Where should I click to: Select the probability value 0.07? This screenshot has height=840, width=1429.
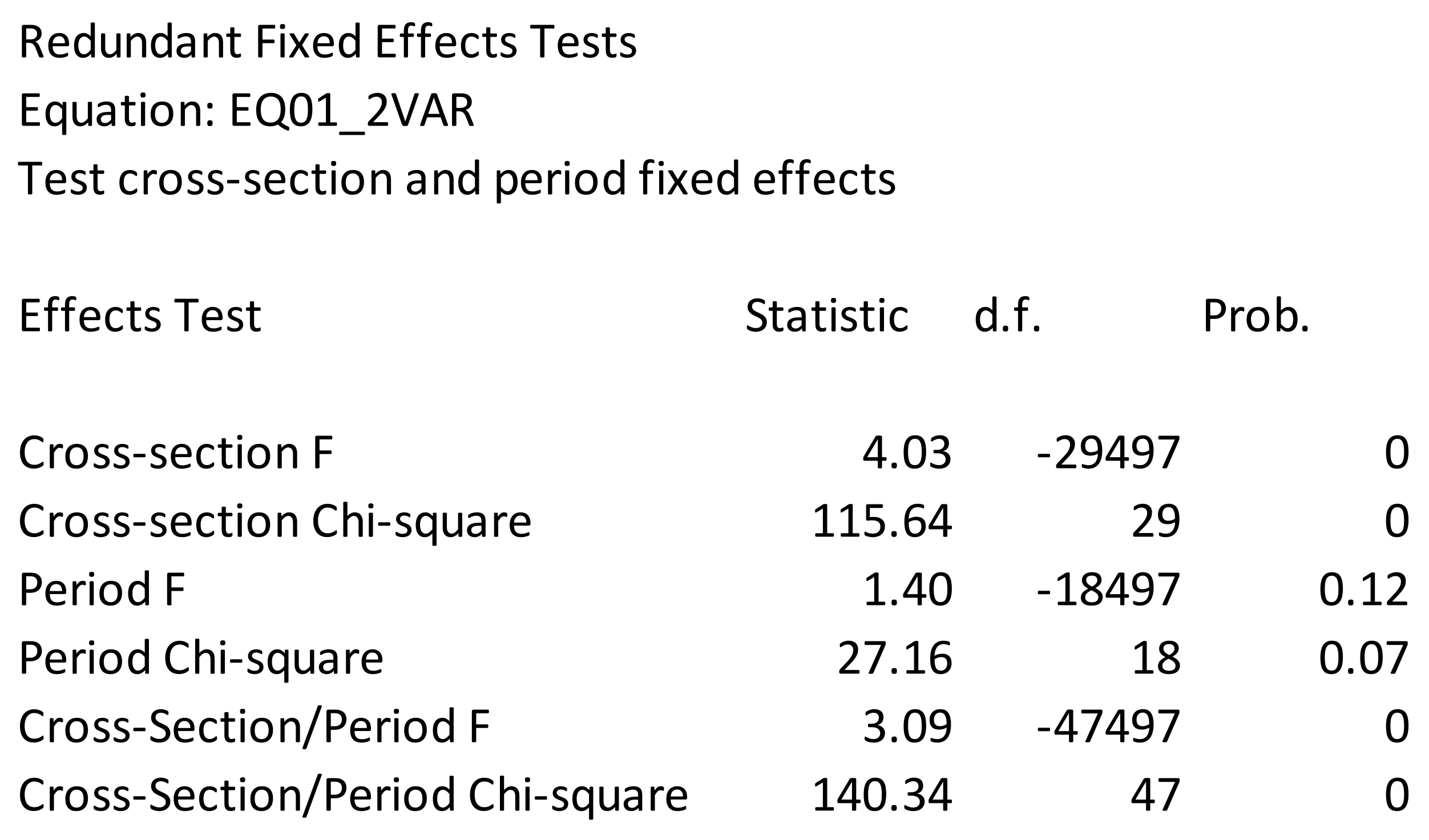[1363, 658]
